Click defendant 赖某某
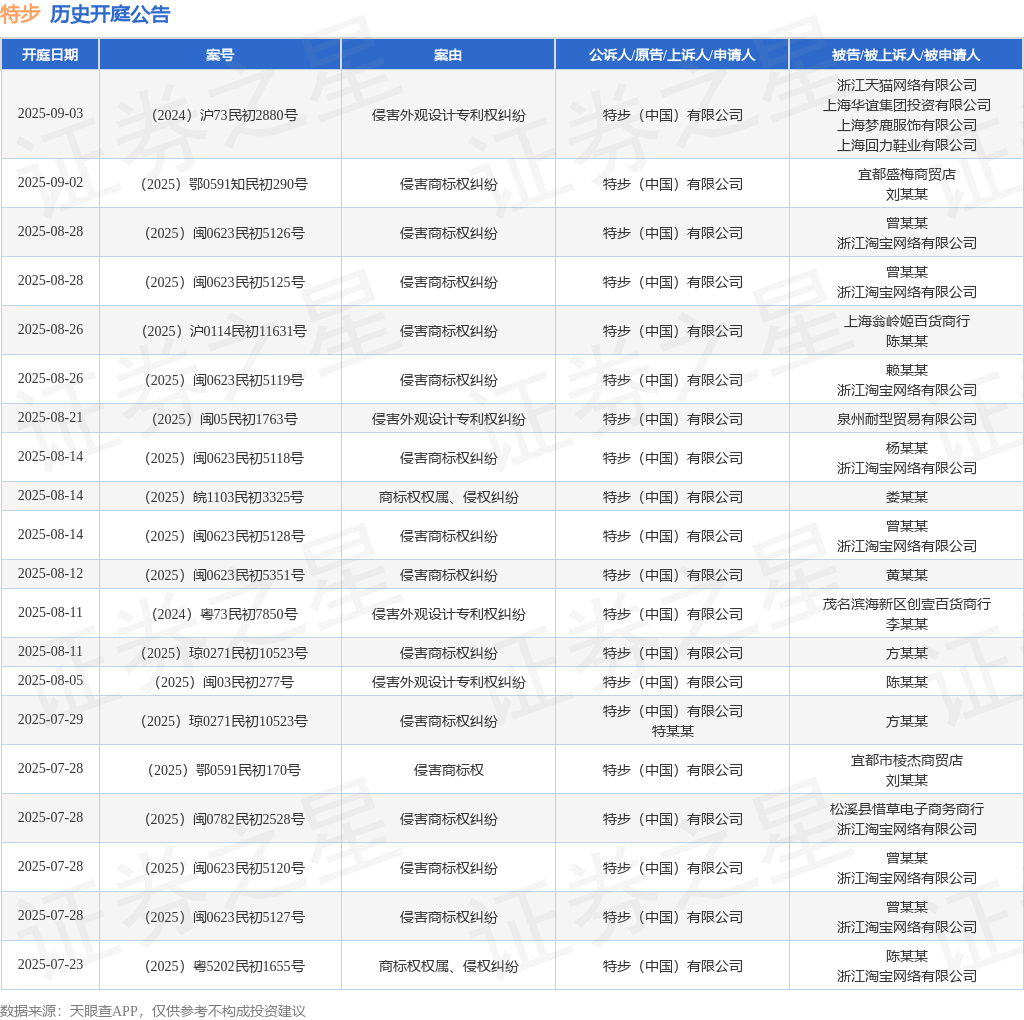 906,370
